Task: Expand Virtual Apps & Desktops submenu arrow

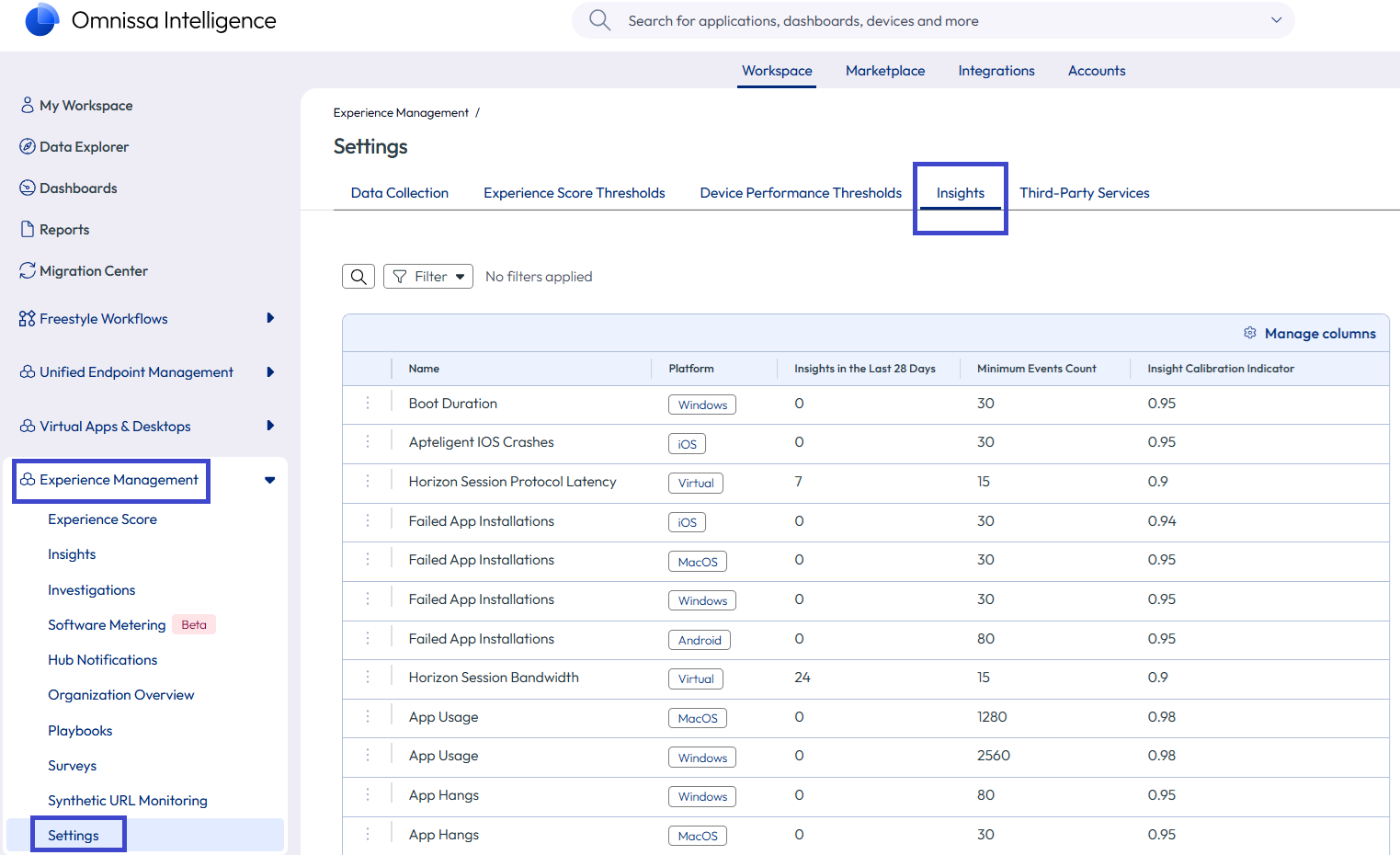Action: 270,425
